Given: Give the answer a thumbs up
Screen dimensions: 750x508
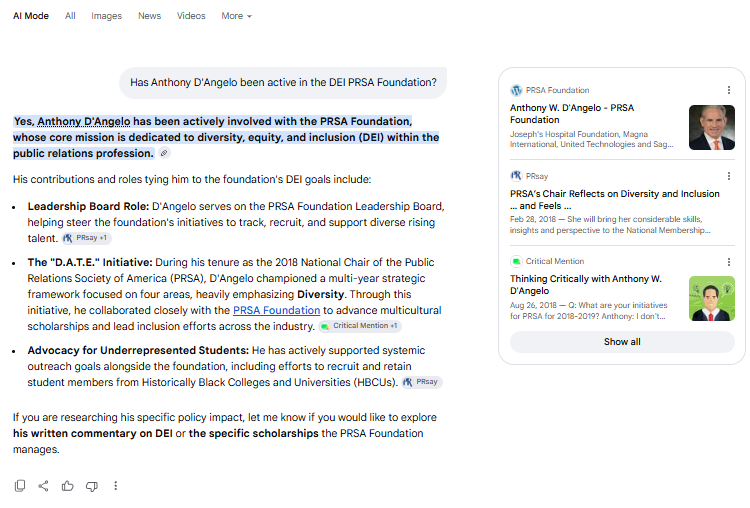Looking at the screenshot, I should pyautogui.click(x=67, y=486).
